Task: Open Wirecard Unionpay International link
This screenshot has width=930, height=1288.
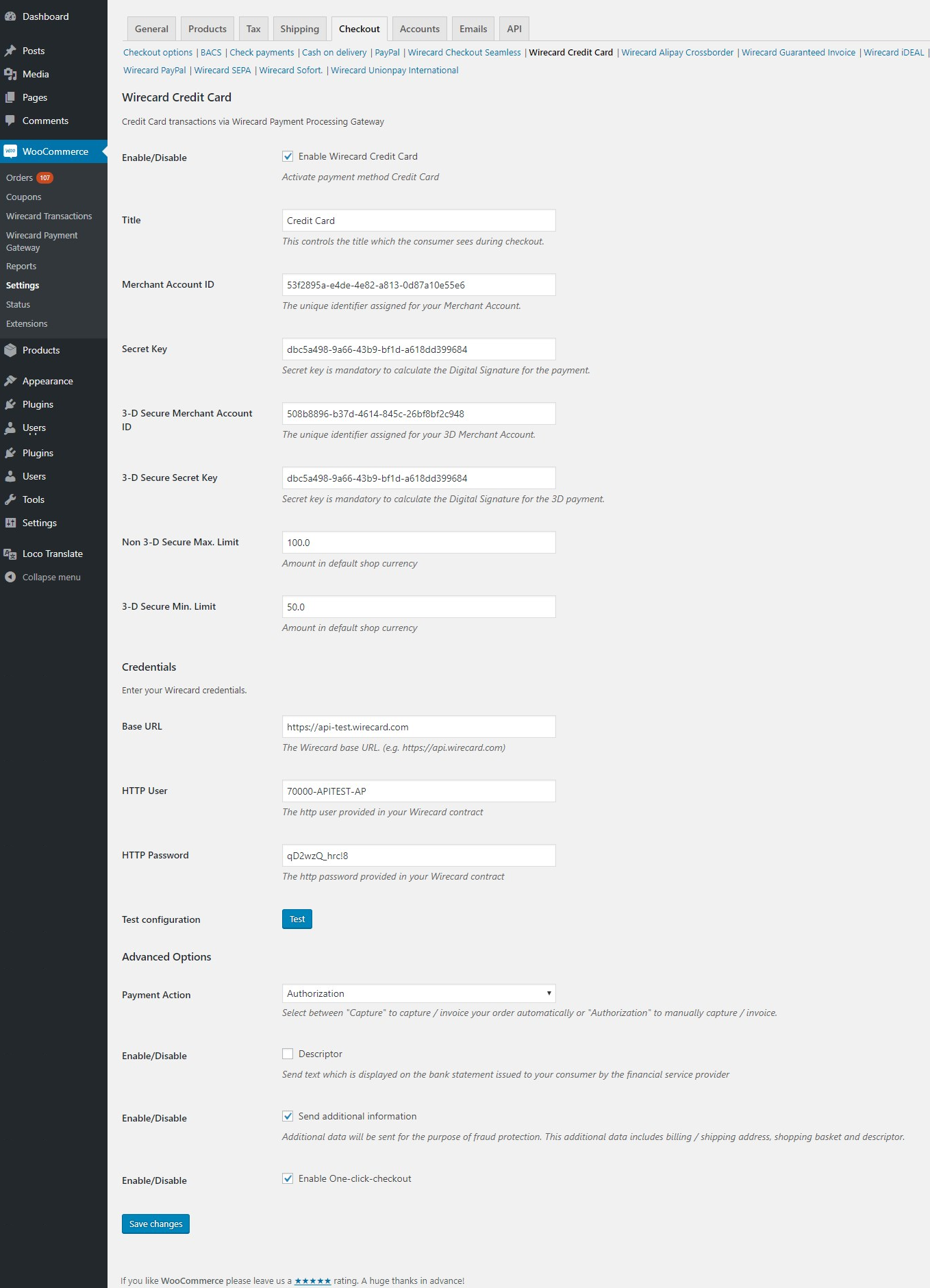Action: pos(394,71)
